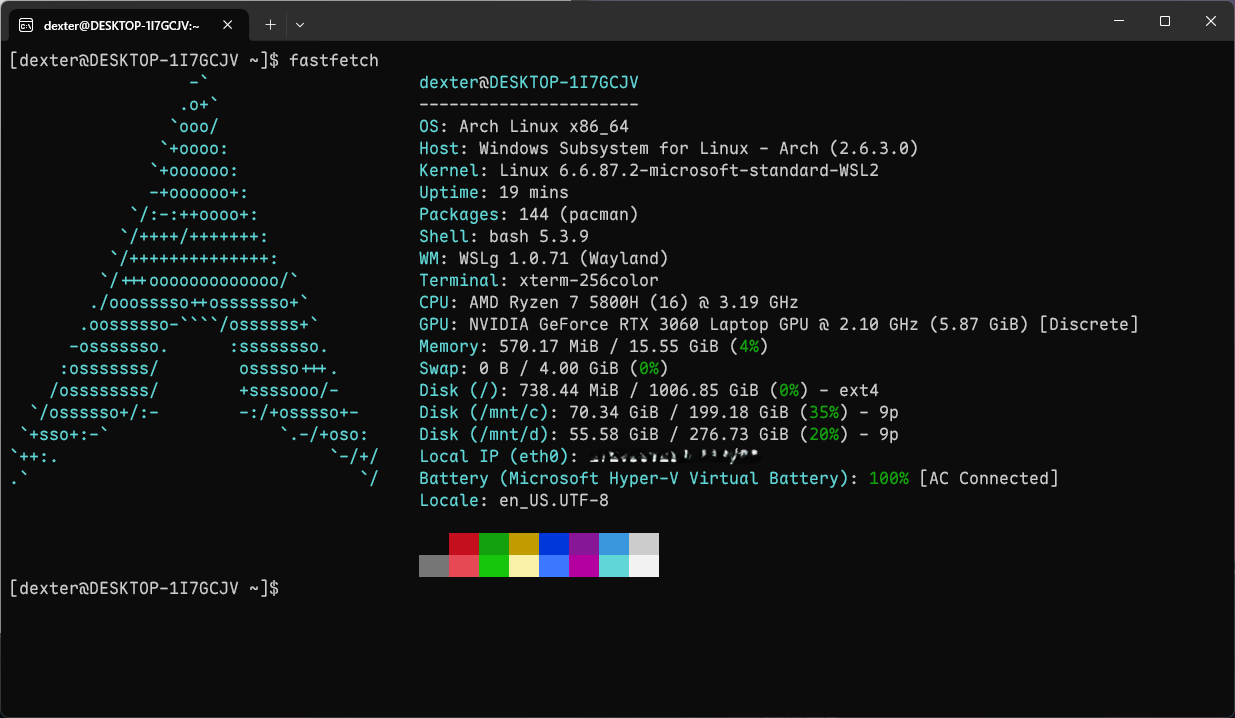Minimize the terminal window
The image size is (1235, 718).
[x=1118, y=21]
